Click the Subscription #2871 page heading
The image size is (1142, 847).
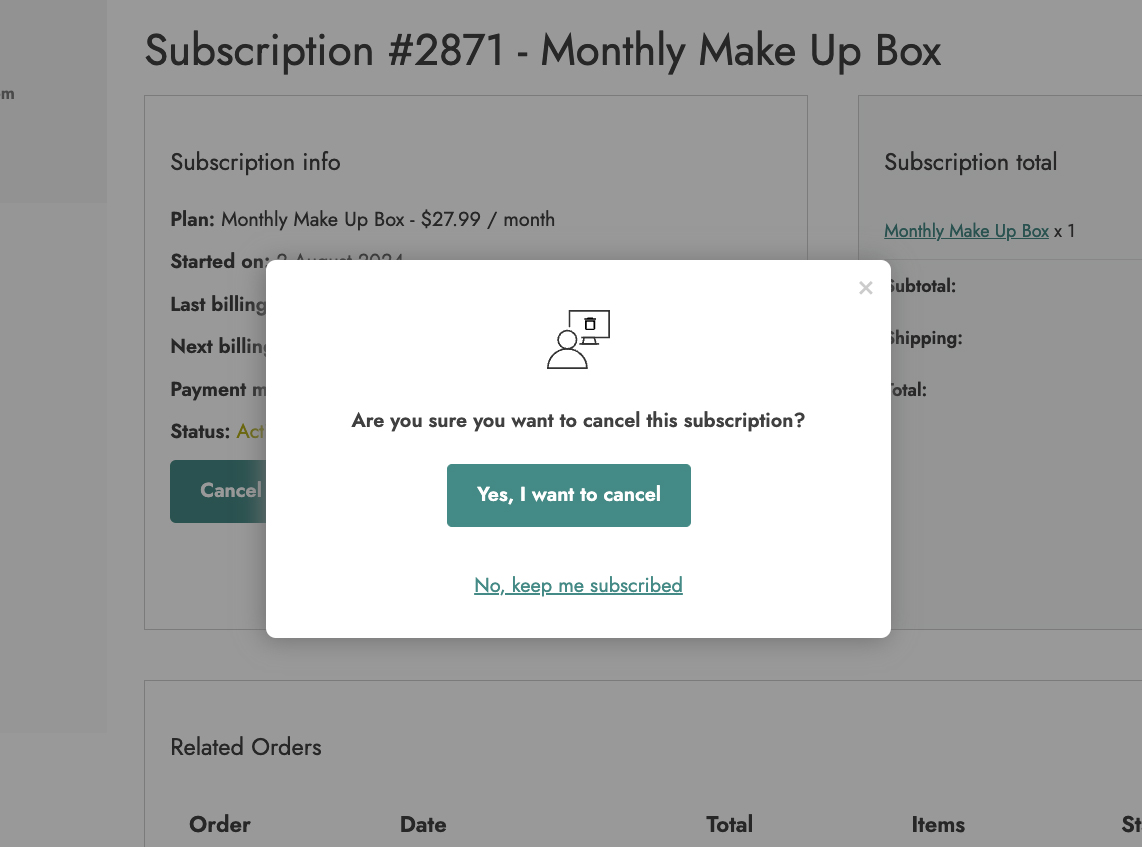point(542,51)
